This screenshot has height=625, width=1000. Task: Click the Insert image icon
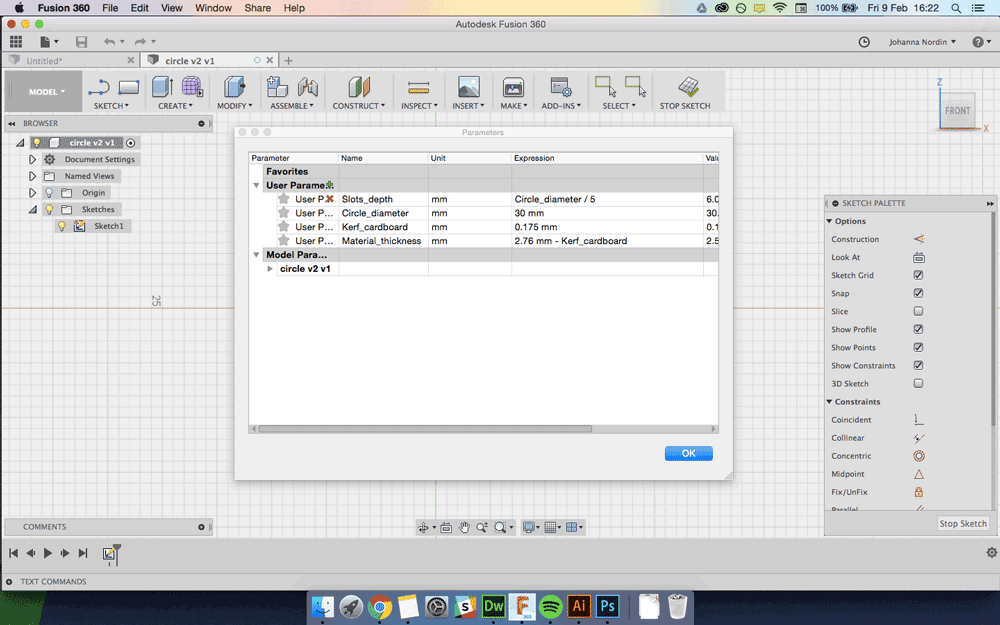coord(469,87)
